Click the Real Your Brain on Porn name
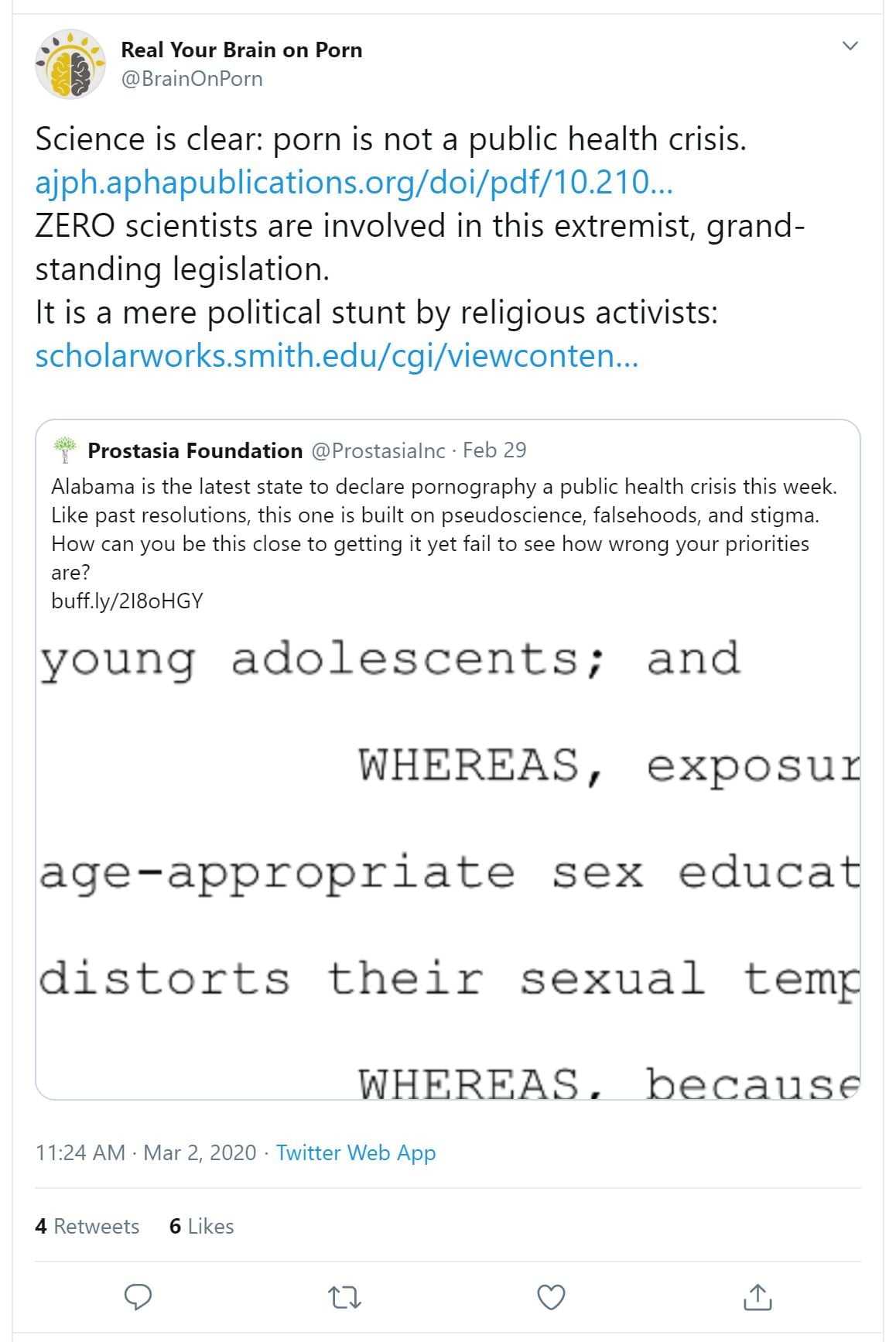The image size is (896, 1342). pos(241,50)
